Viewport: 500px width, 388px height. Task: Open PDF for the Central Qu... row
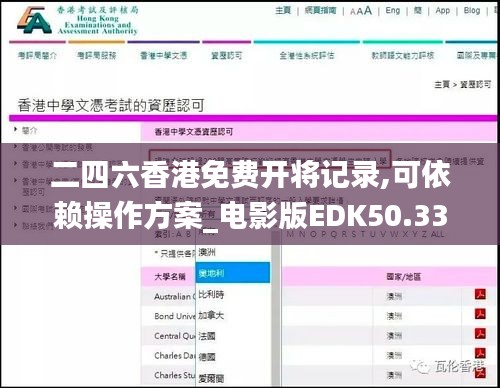tap(480, 334)
